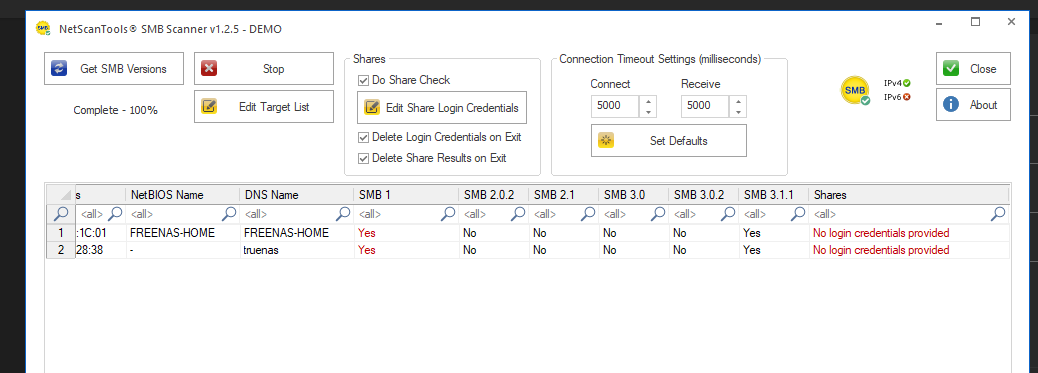Click the Connect timeout input field
Viewport: 1038px width, 373px height.
616,106
